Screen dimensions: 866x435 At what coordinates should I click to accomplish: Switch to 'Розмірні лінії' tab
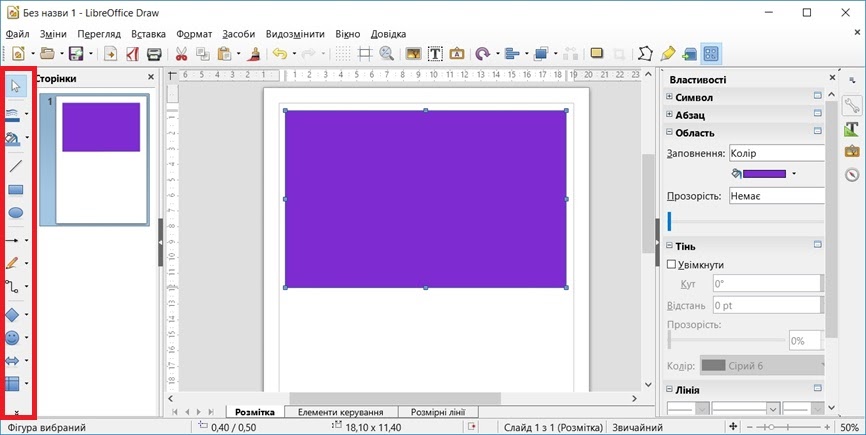(438, 412)
